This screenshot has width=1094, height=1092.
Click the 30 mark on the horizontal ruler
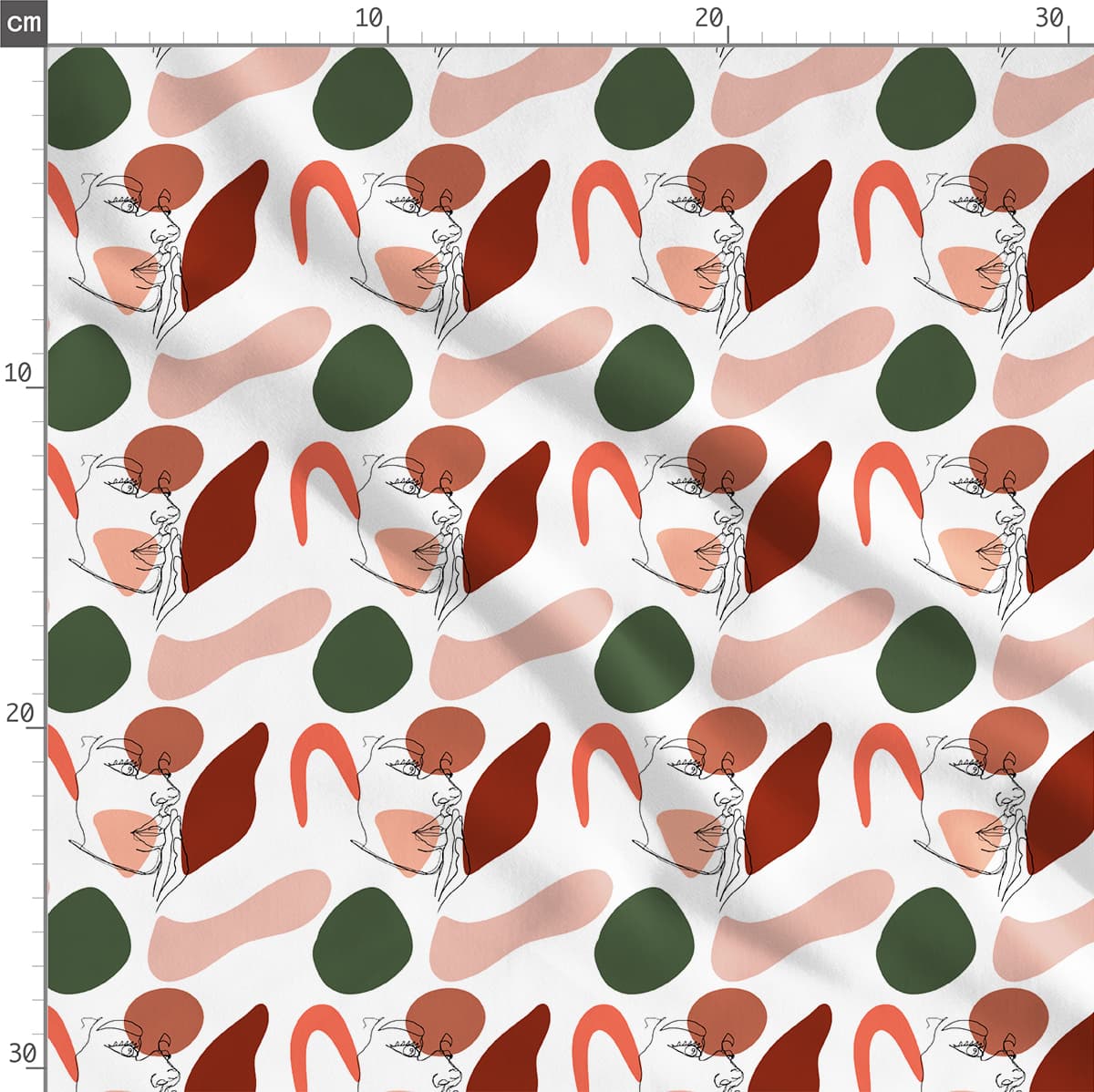(x=1050, y=17)
